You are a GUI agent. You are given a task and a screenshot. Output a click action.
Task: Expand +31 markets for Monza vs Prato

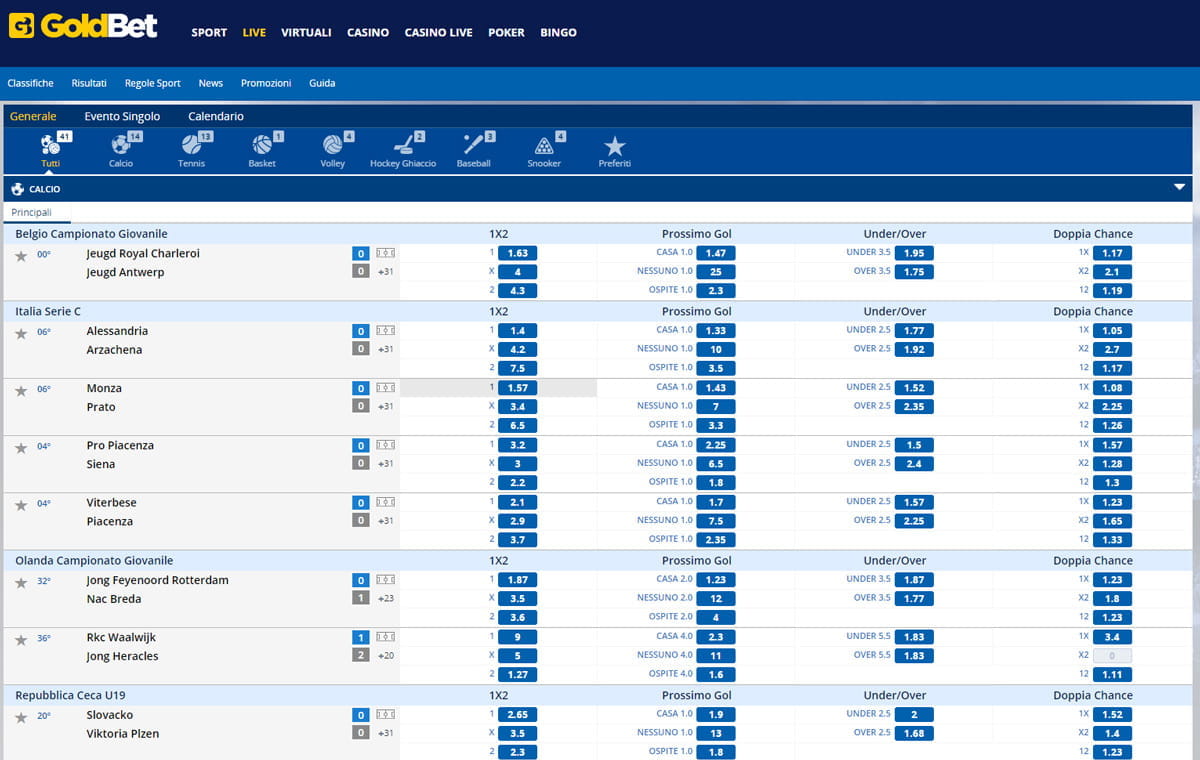(385, 406)
